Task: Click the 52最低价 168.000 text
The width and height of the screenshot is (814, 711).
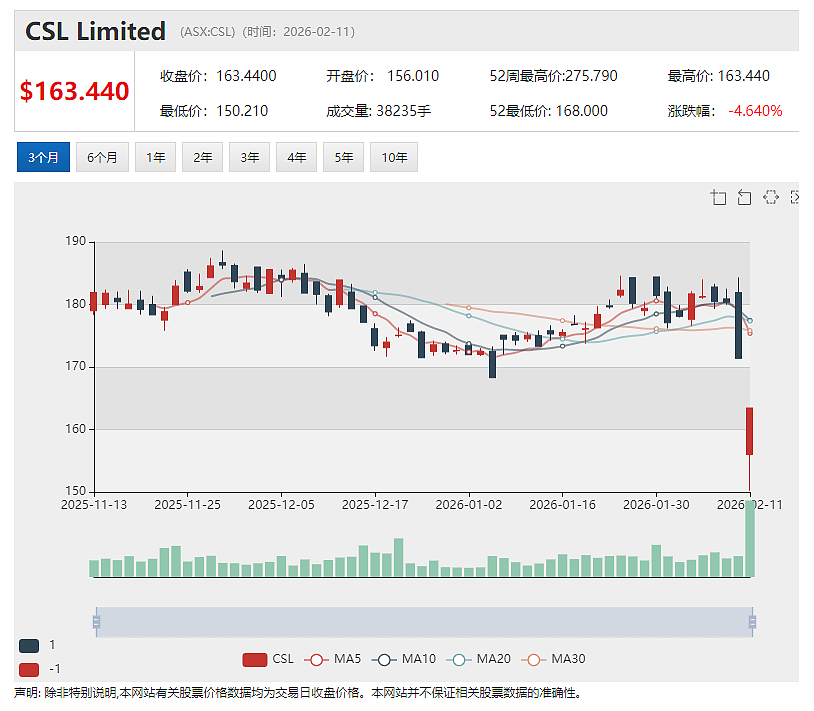Action: pos(549,111)
